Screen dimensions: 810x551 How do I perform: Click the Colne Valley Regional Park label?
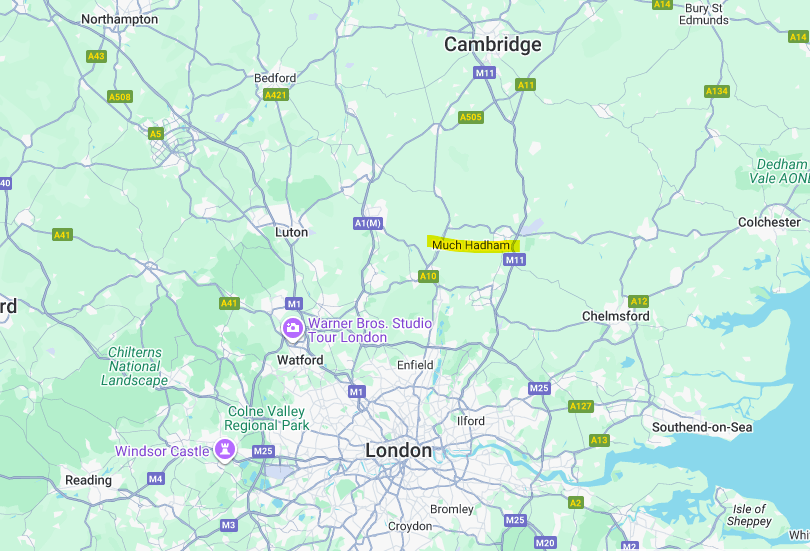267,418
